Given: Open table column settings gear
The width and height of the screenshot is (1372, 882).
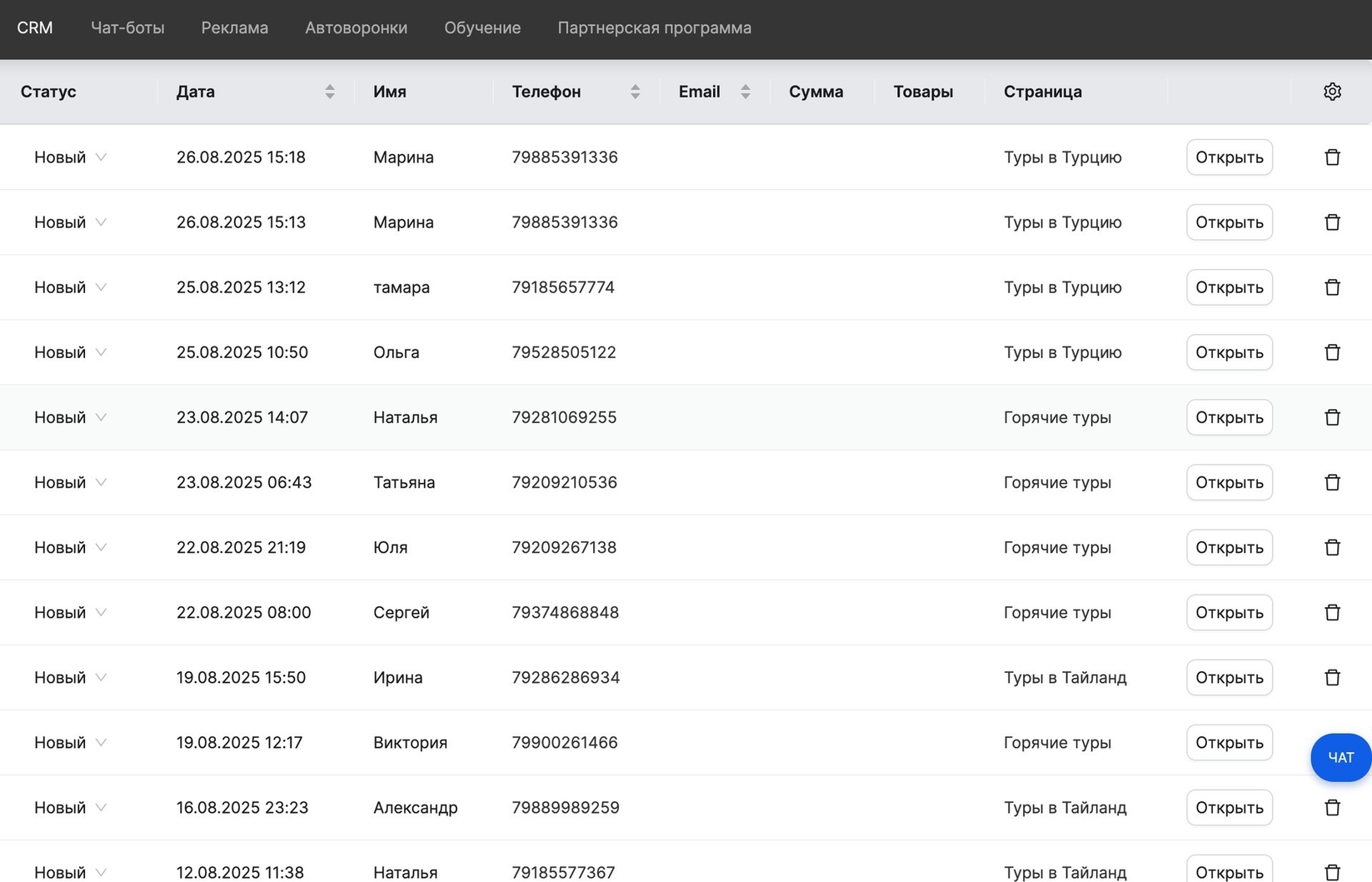Looking at the screenshot, I should coord(1332,92).
